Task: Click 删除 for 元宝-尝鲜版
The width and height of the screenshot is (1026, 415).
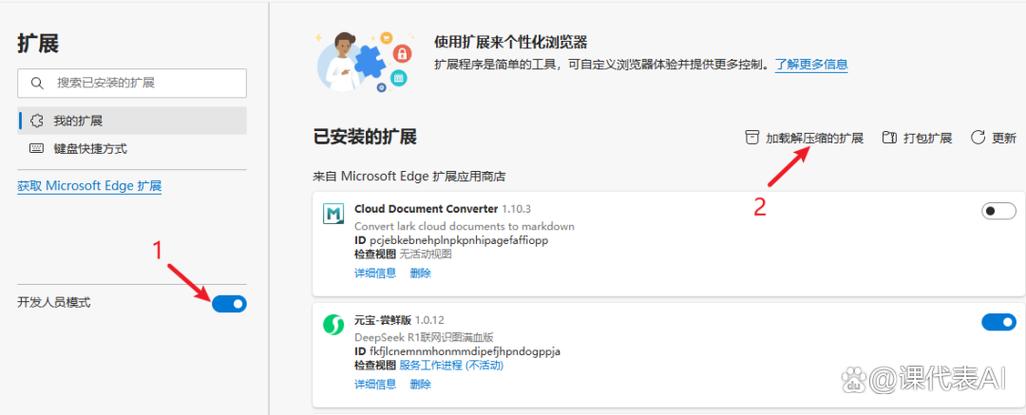Action: coord(420,384)
